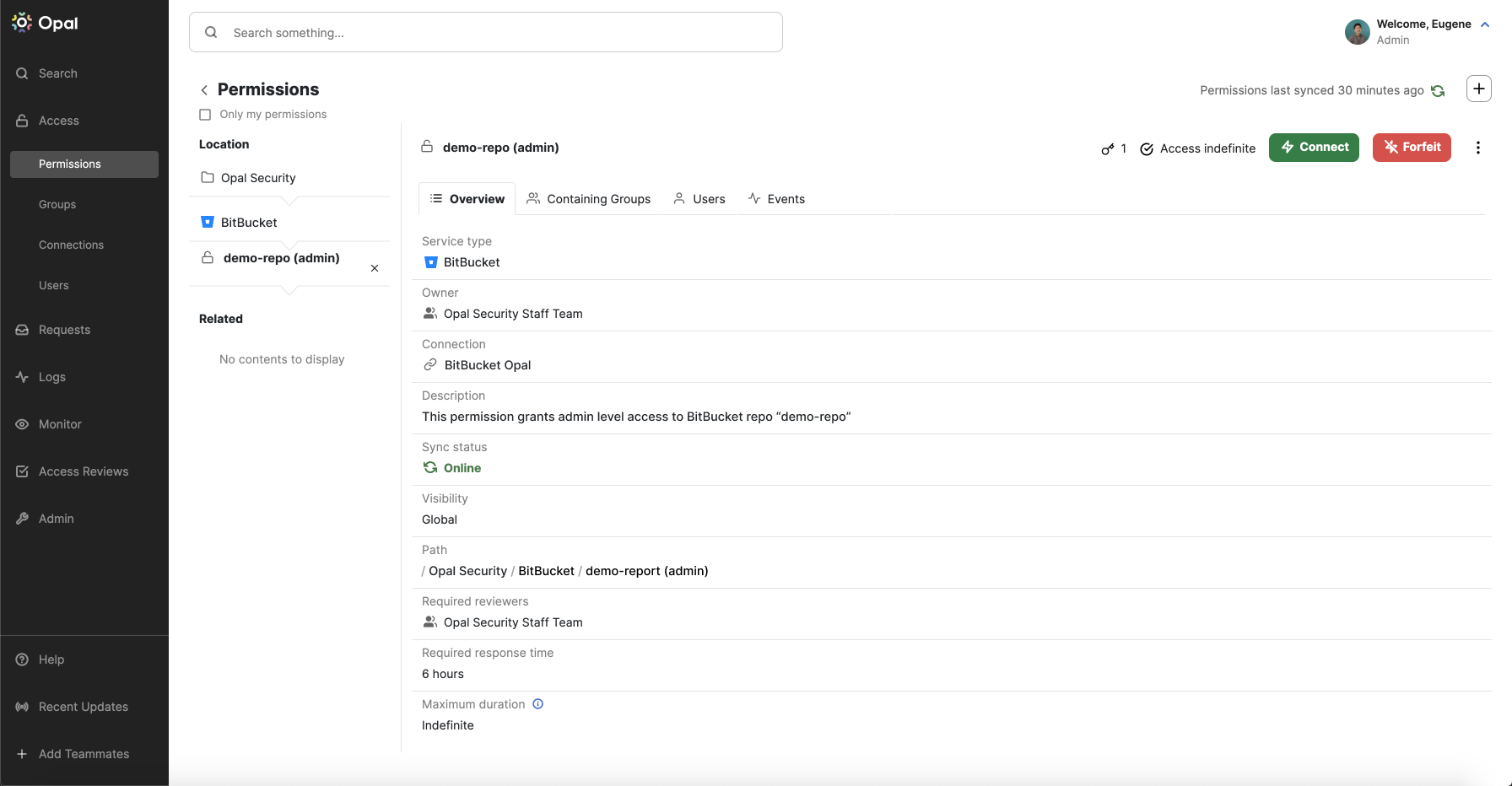The height and width of the screenshot is (786, 1512).
Task: Click 'demo-report (admin)' in the Path
Action: coord(646,571)
